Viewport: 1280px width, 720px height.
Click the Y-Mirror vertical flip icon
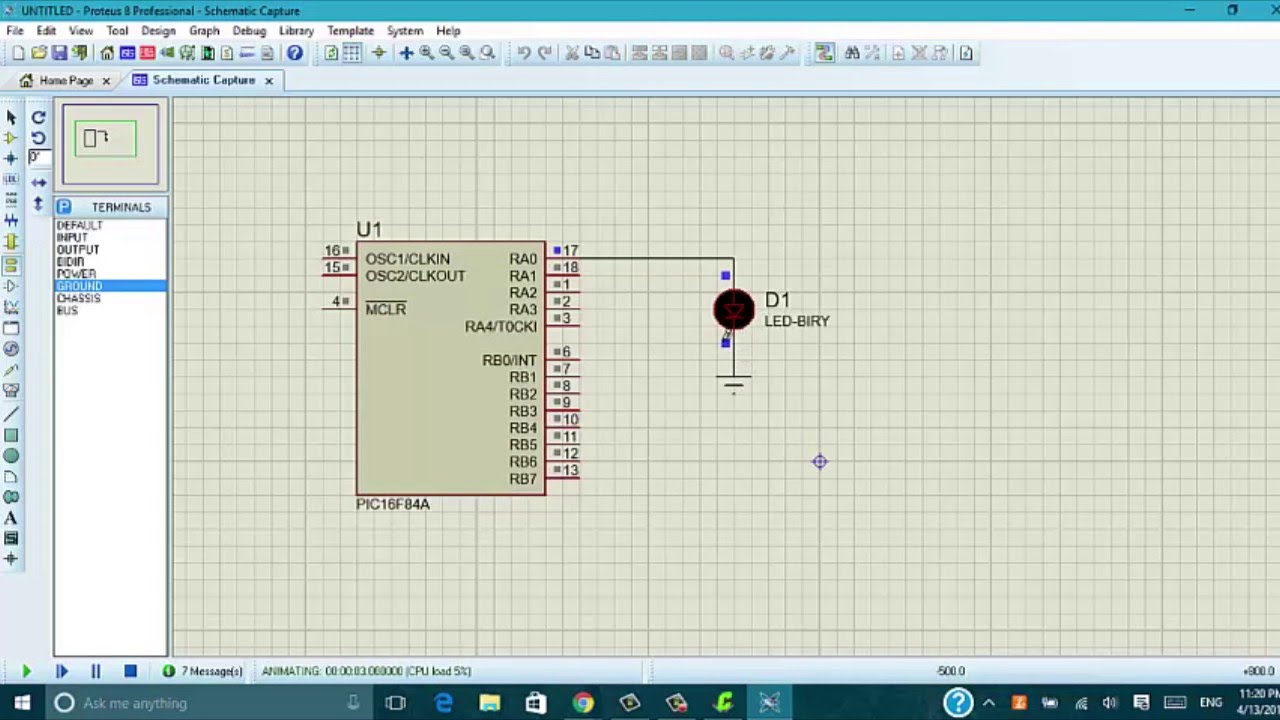(38, 204)
